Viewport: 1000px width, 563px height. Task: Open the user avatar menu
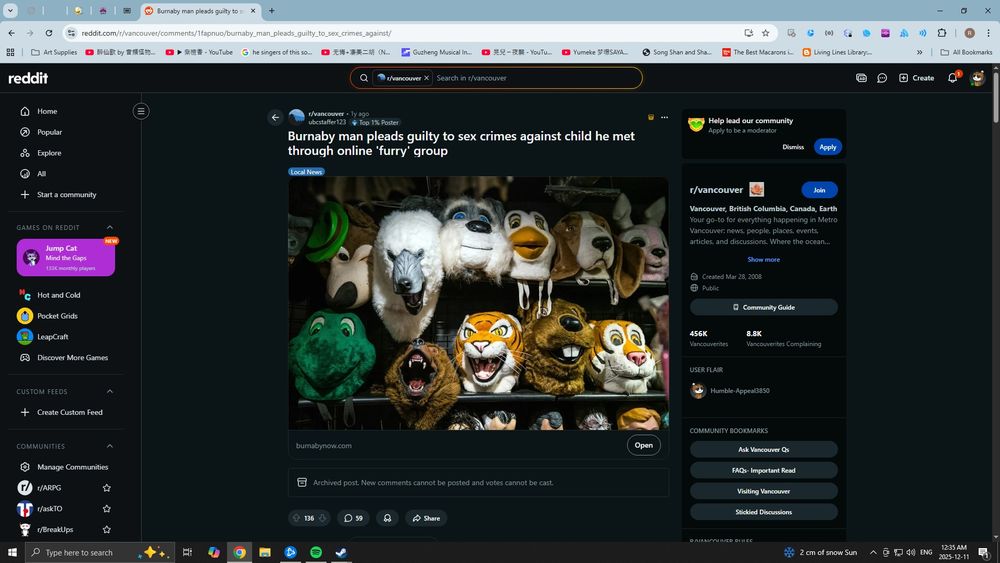pyautogui.click(x=977, y=78)
